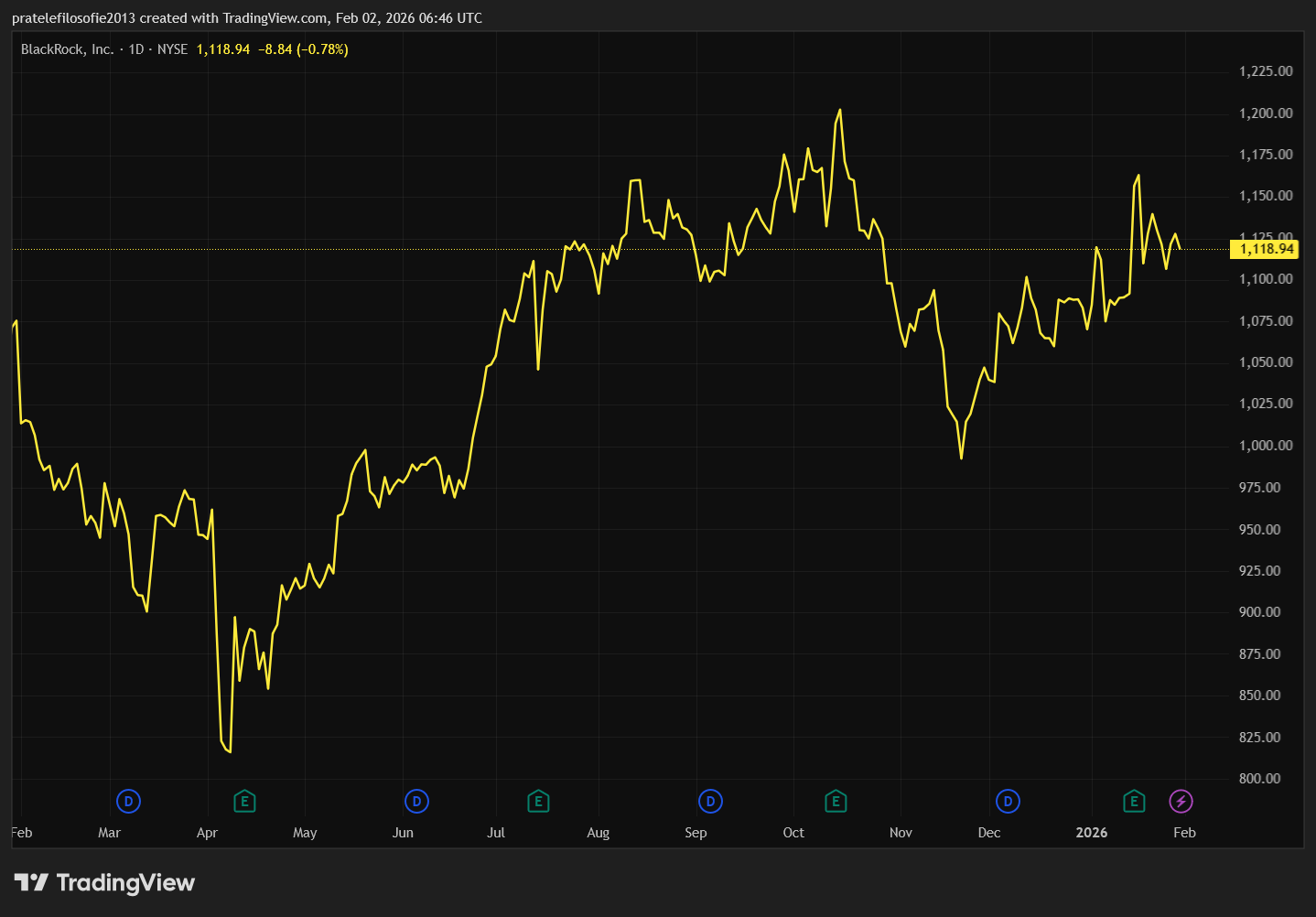1316x917 pixels.
Task: Click the 925.00 price axis label
Action: coord(1259,571)
